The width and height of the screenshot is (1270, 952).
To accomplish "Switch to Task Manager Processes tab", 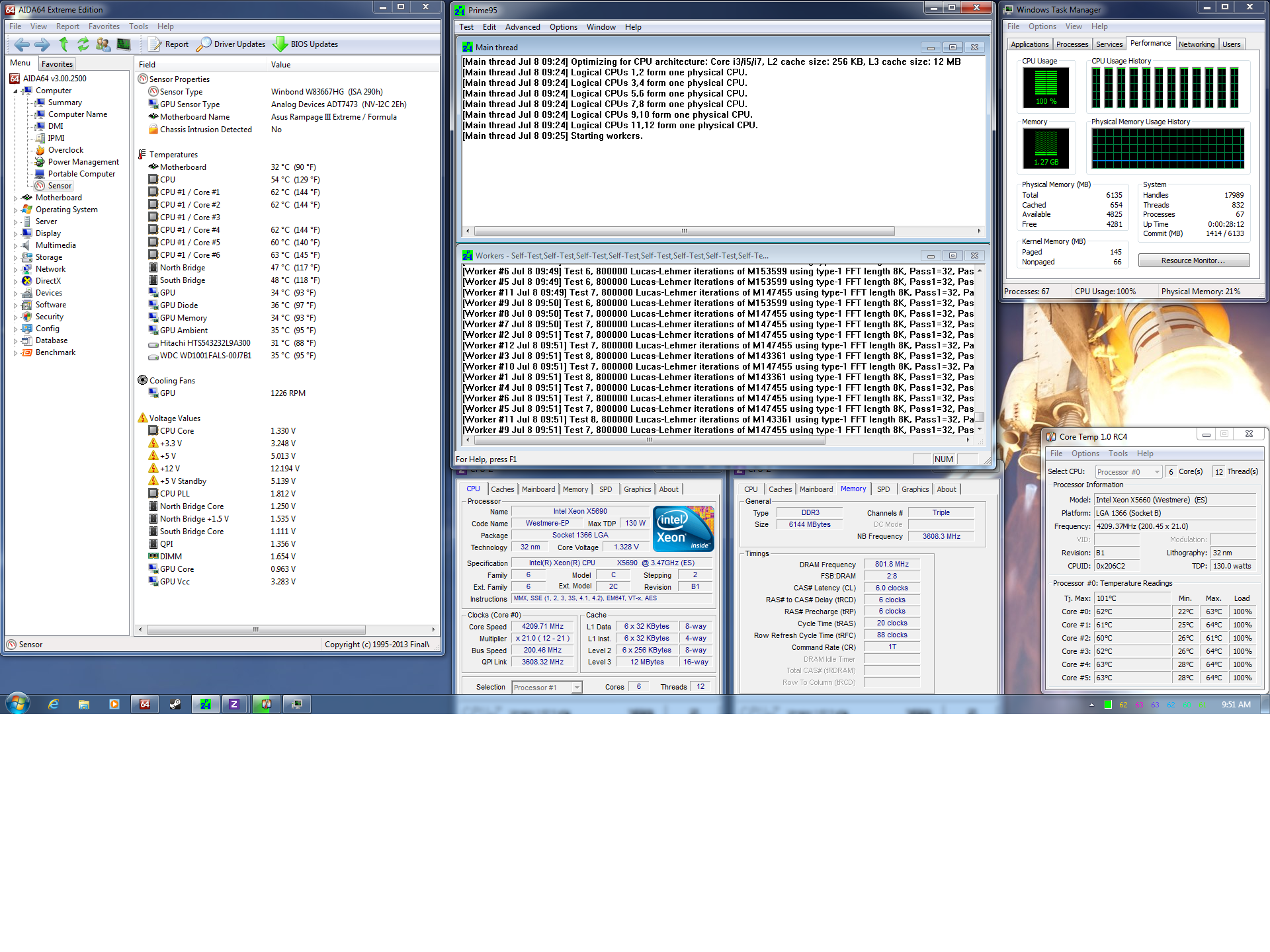I will pos(1072,44).
